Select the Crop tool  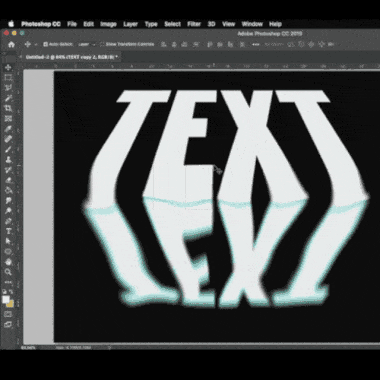[9, 109]
